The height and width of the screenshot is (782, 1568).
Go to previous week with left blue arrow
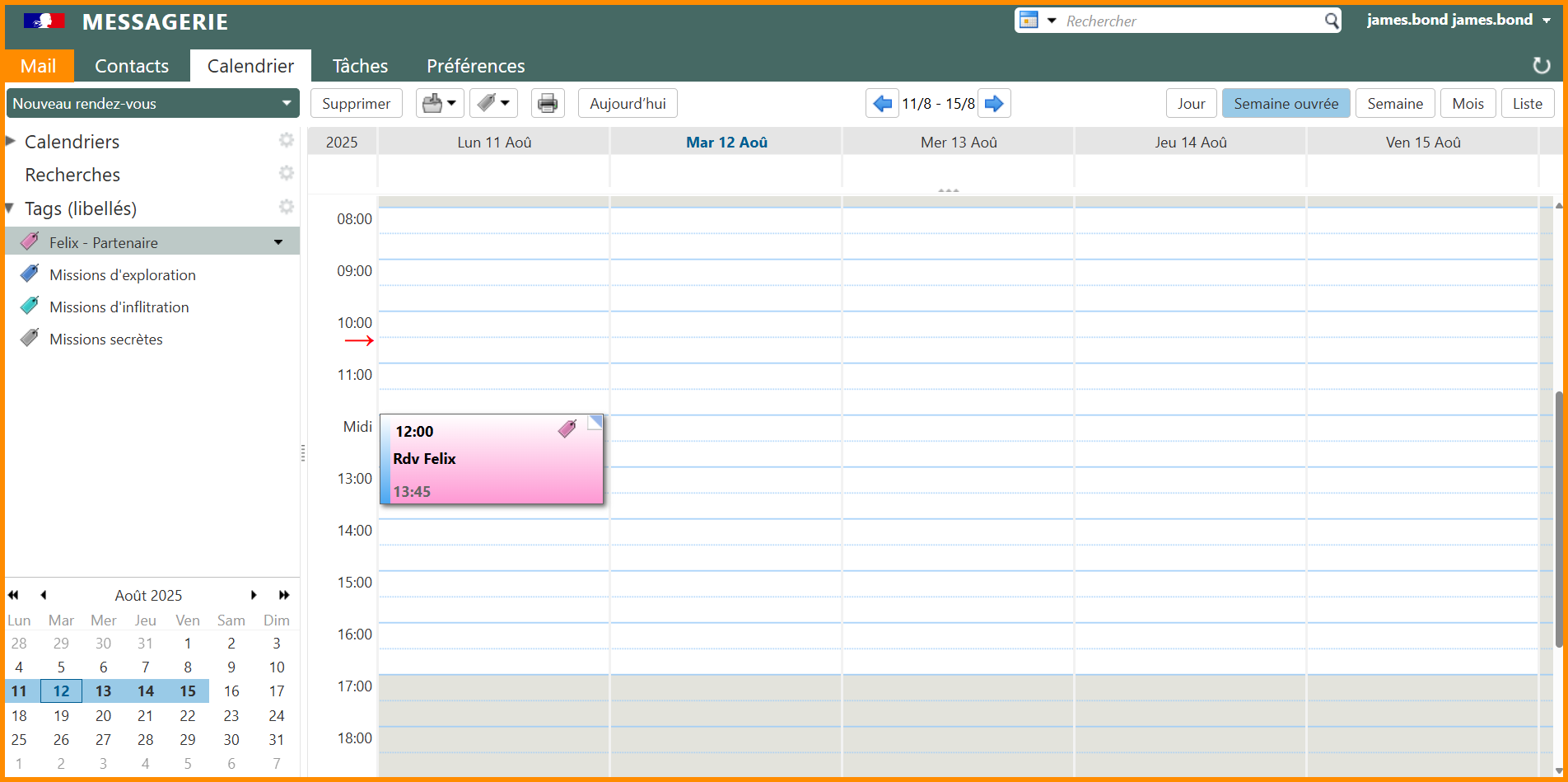[882, 104]
